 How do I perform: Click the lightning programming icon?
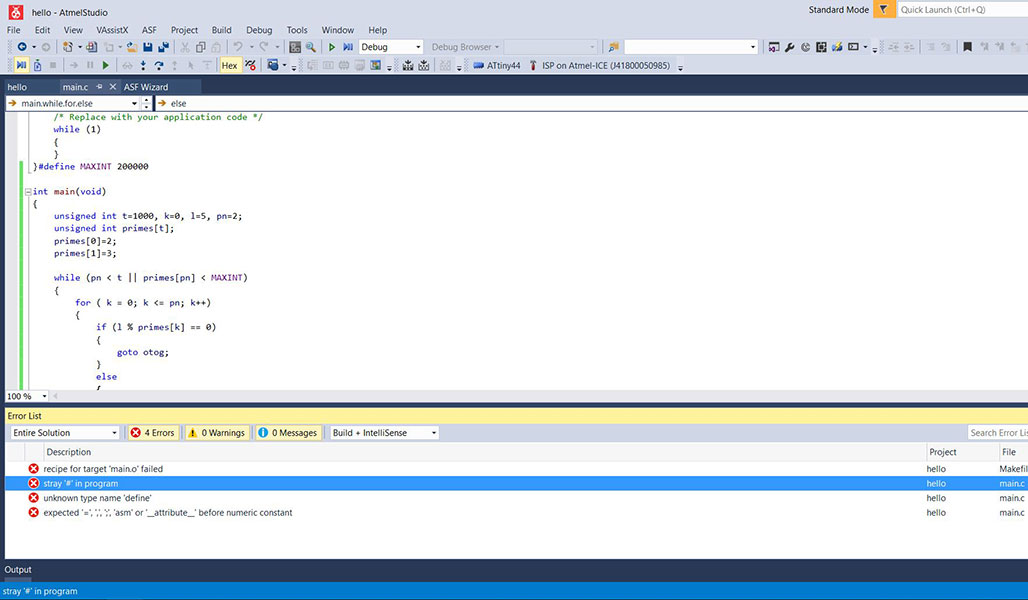click(837, 47)
